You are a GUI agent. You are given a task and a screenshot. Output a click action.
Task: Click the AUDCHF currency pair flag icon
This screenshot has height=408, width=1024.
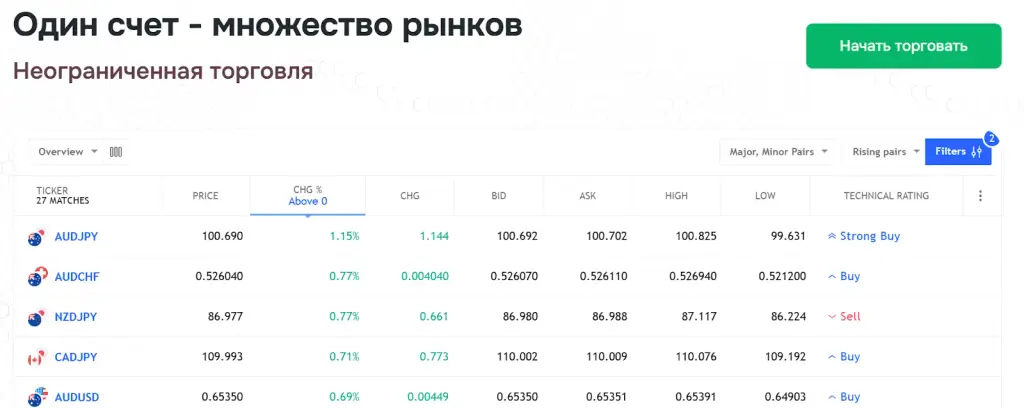37,277
